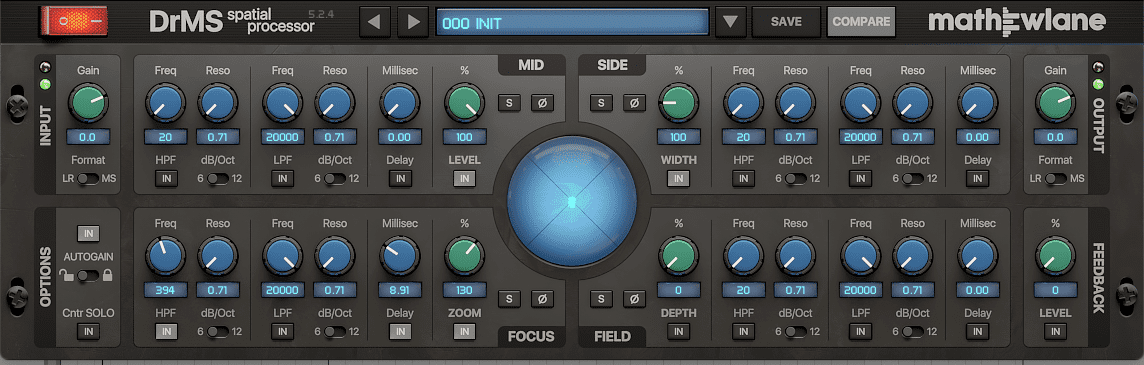The height and width of the screenshot is (365, 1144).
Task: Toggle the red power switch
Action: coord(73,21)
